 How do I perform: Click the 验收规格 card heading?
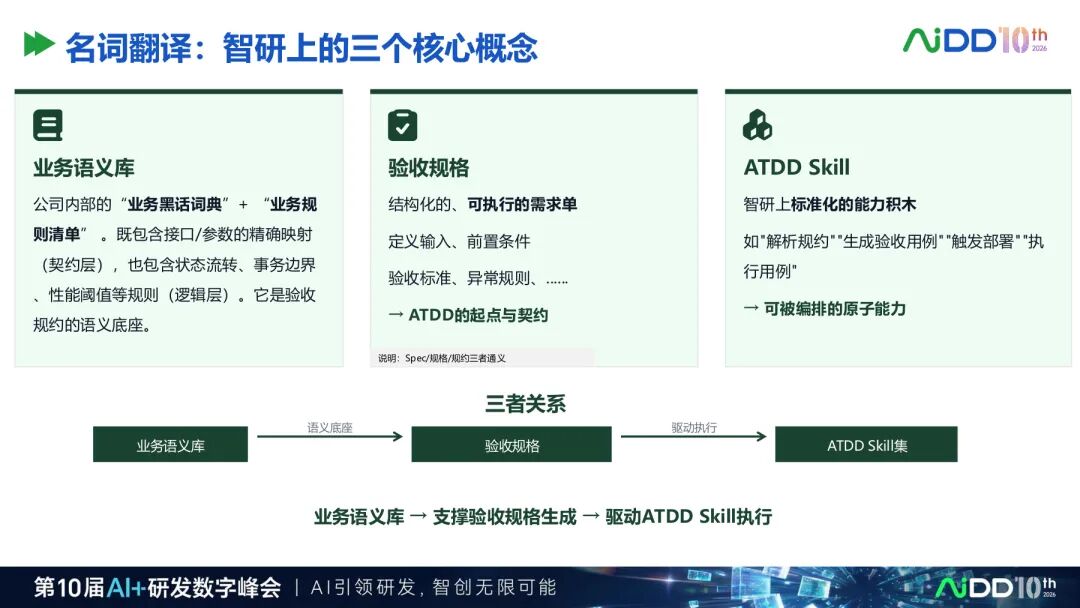click(x=428, y=167)
